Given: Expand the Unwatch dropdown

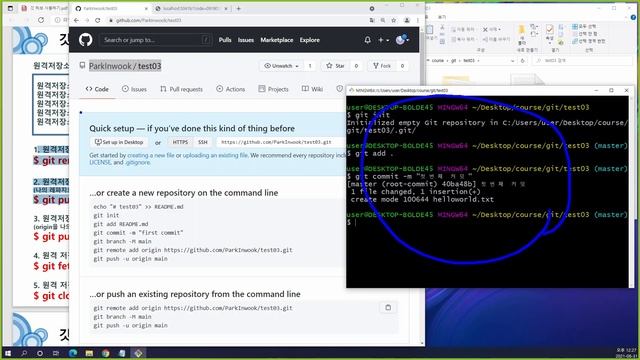Looking at the screenshot, I should click(x=281, y=66).
